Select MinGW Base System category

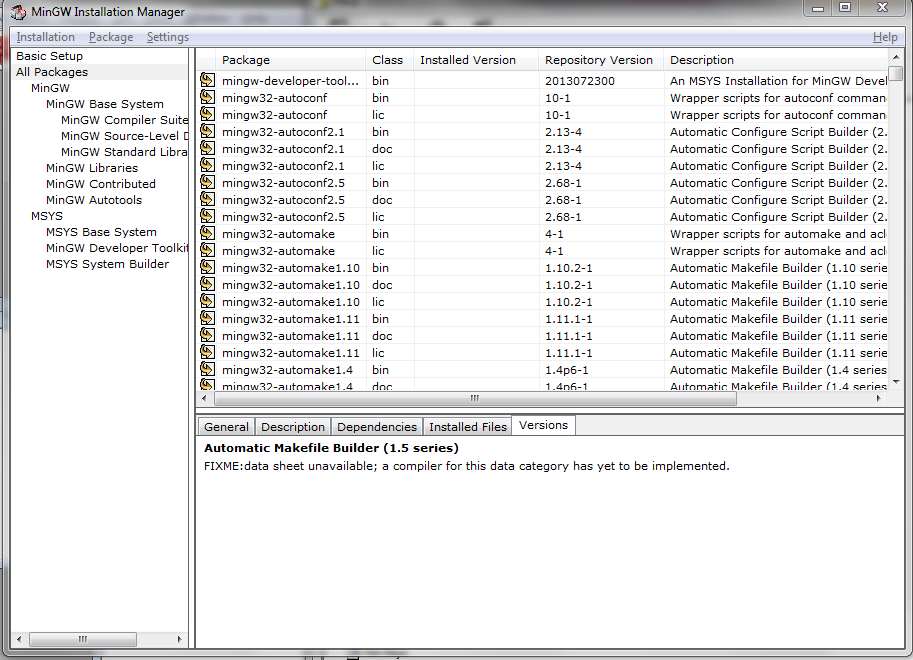click(x=105, y=104)
